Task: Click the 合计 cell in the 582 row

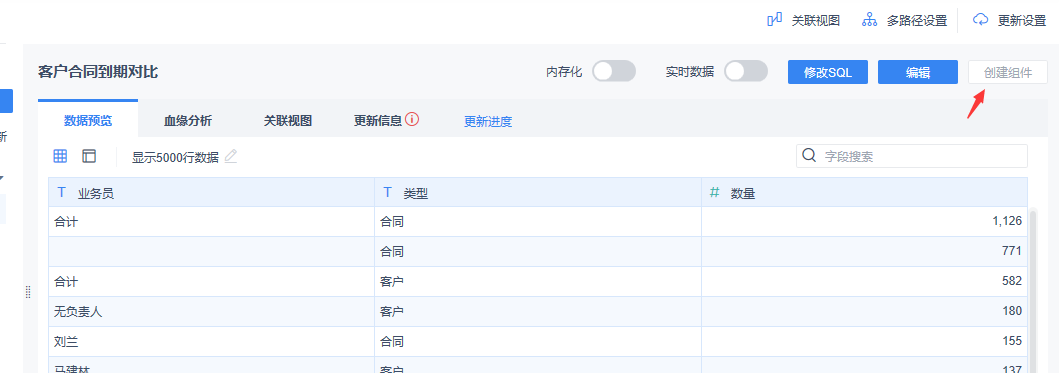Action: [x=211, y=281]
